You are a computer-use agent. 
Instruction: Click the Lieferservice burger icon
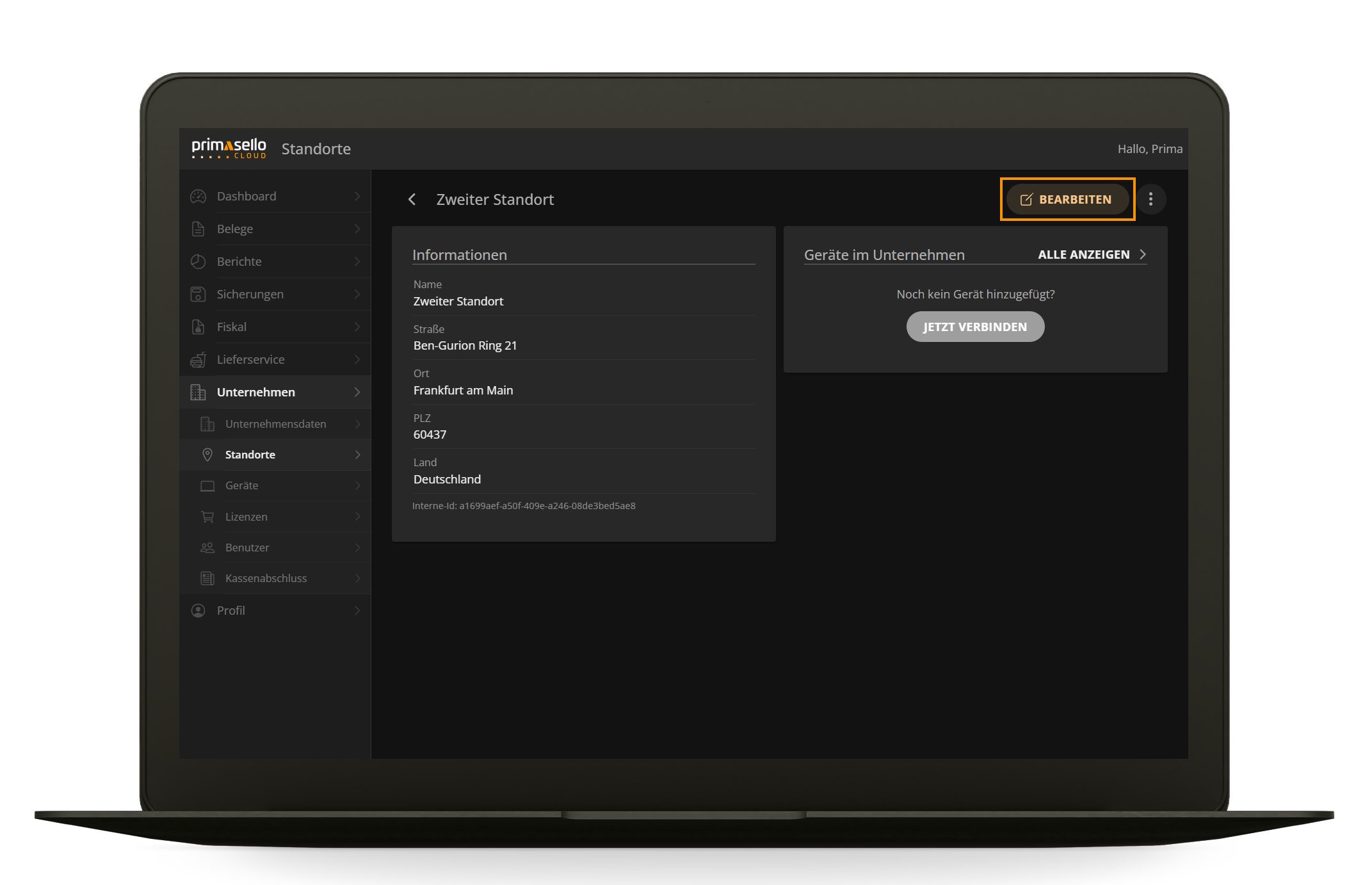(198, 359)
